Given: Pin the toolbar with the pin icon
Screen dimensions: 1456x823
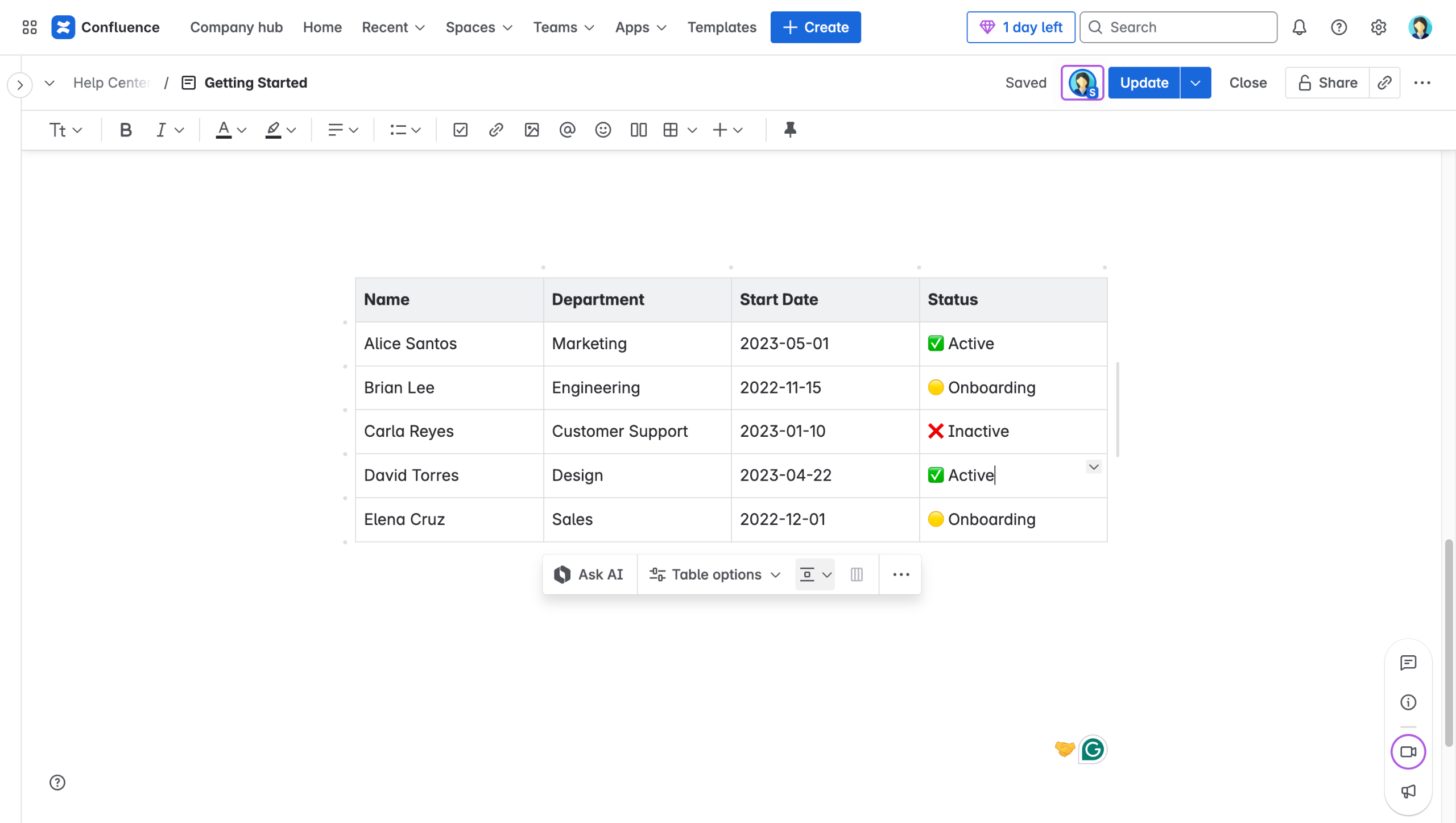Looking at the screenshot, I should (x=790, y=130).
